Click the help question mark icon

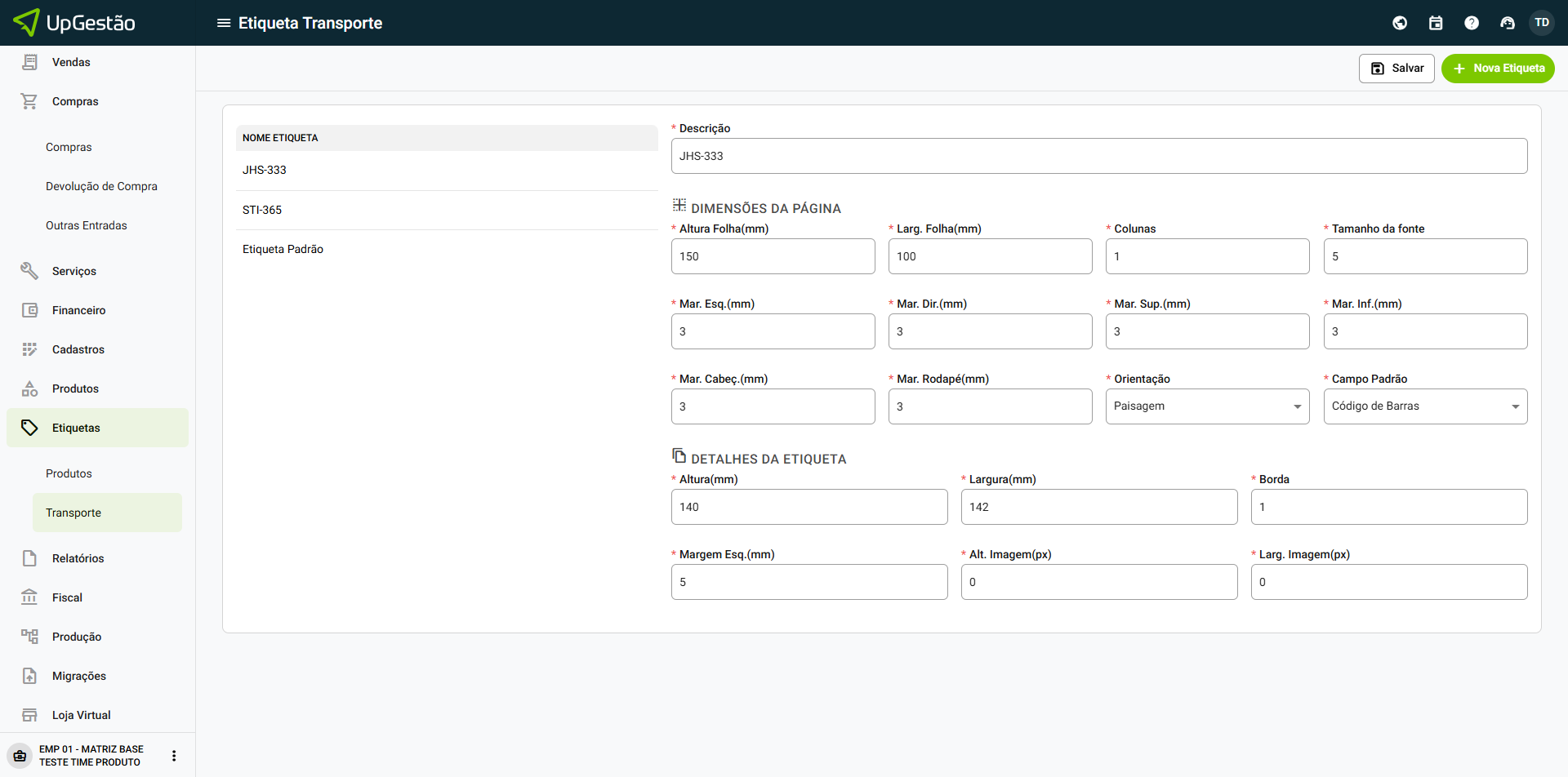pos(1472,23)
